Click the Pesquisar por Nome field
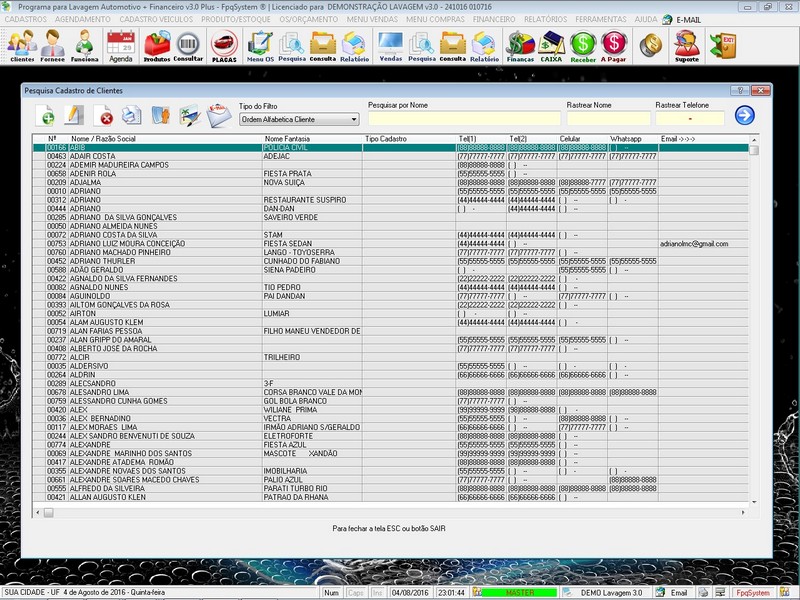 464,119
